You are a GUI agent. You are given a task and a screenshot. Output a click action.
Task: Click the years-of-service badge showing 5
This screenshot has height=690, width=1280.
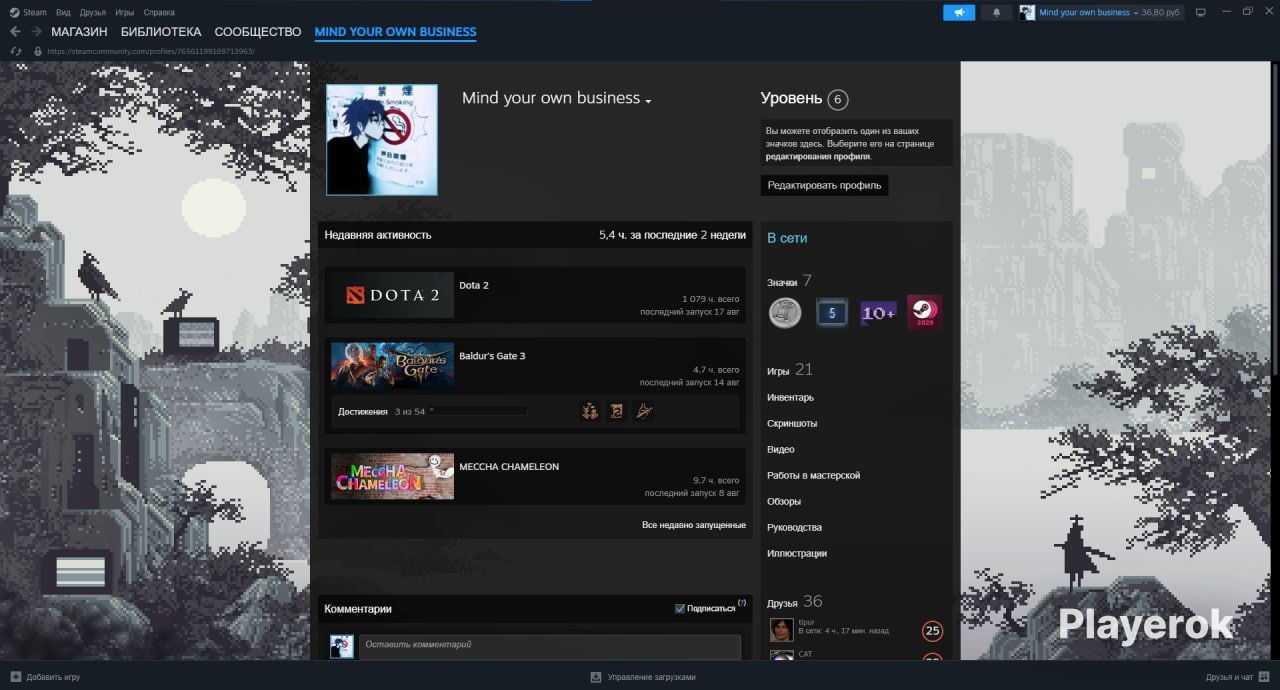pos(832,313)
